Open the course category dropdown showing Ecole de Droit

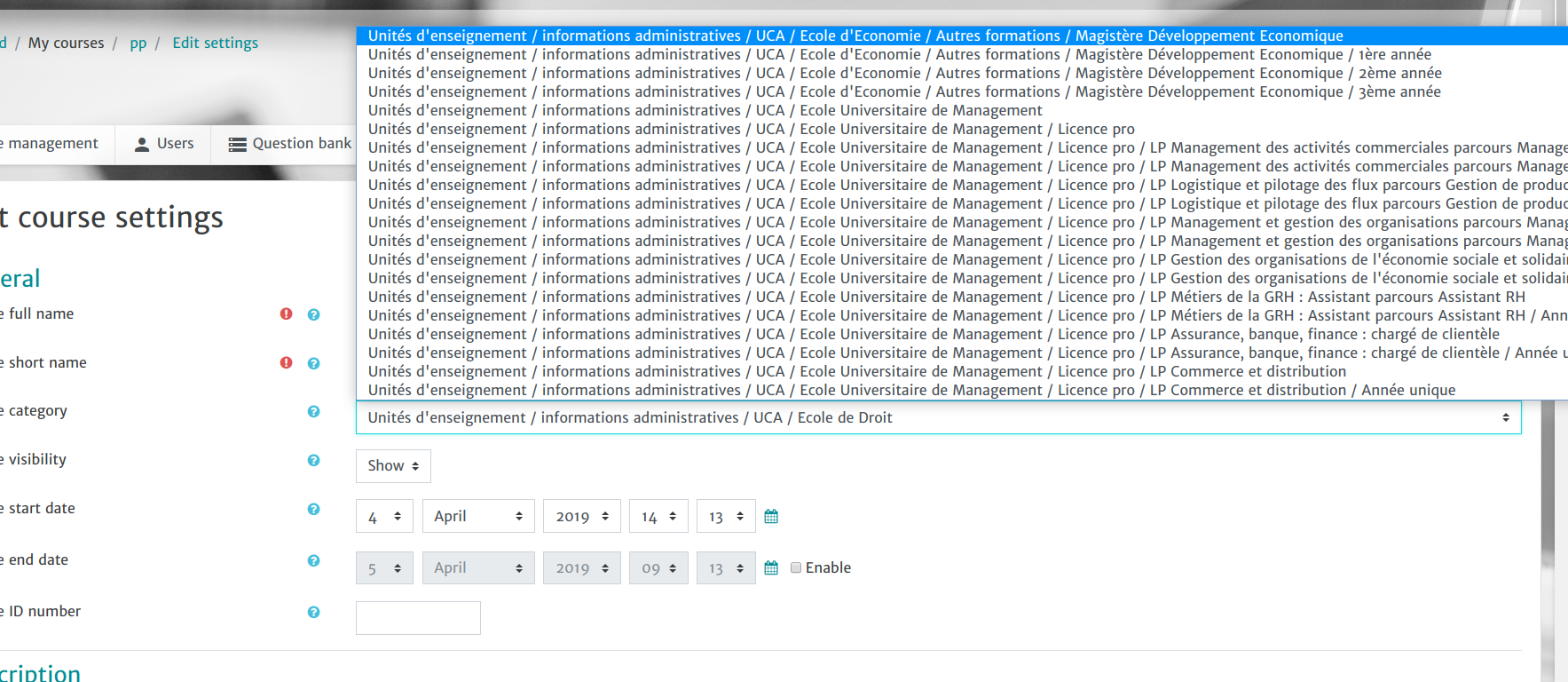pyautogui.click(x=938, y=417)
